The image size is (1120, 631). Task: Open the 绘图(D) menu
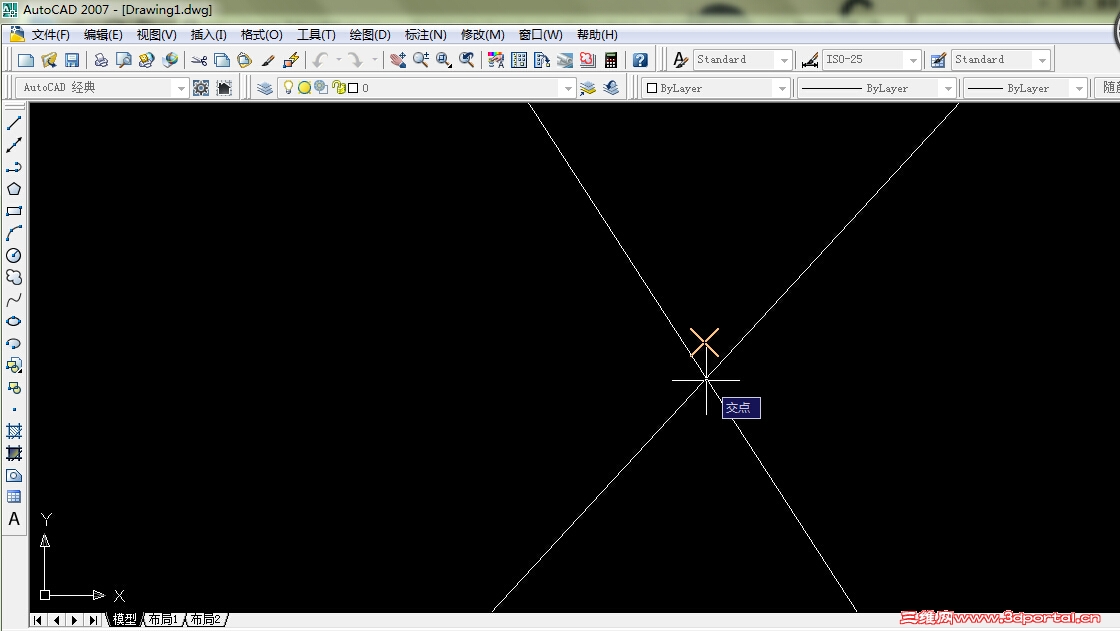369,34
